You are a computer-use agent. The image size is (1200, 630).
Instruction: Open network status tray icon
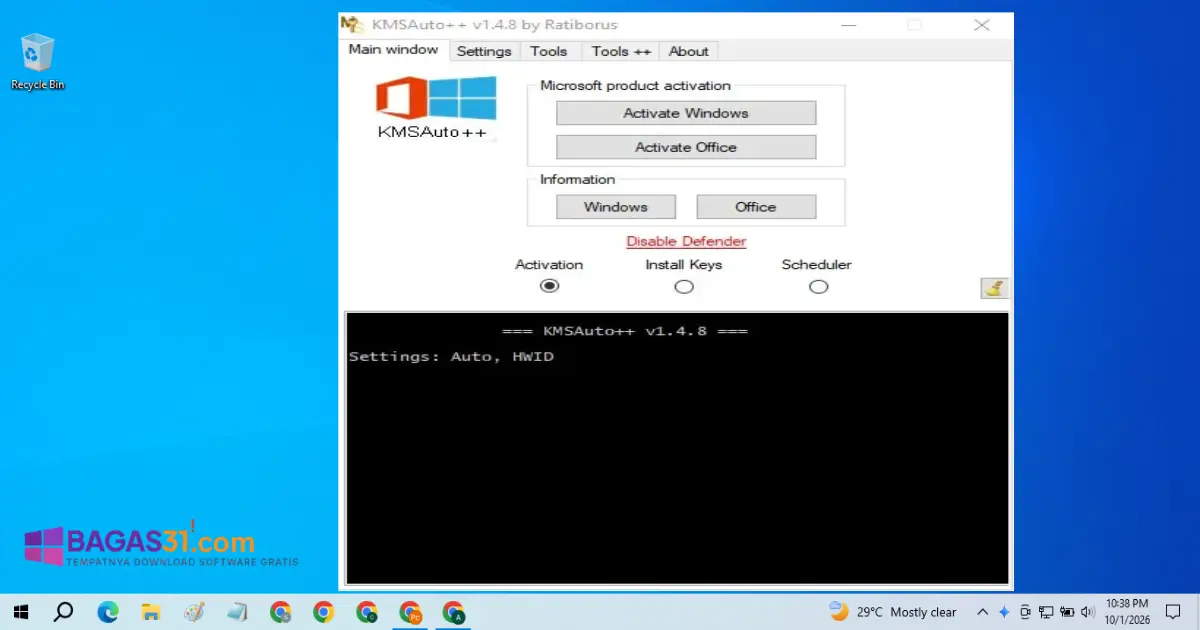1046,612
